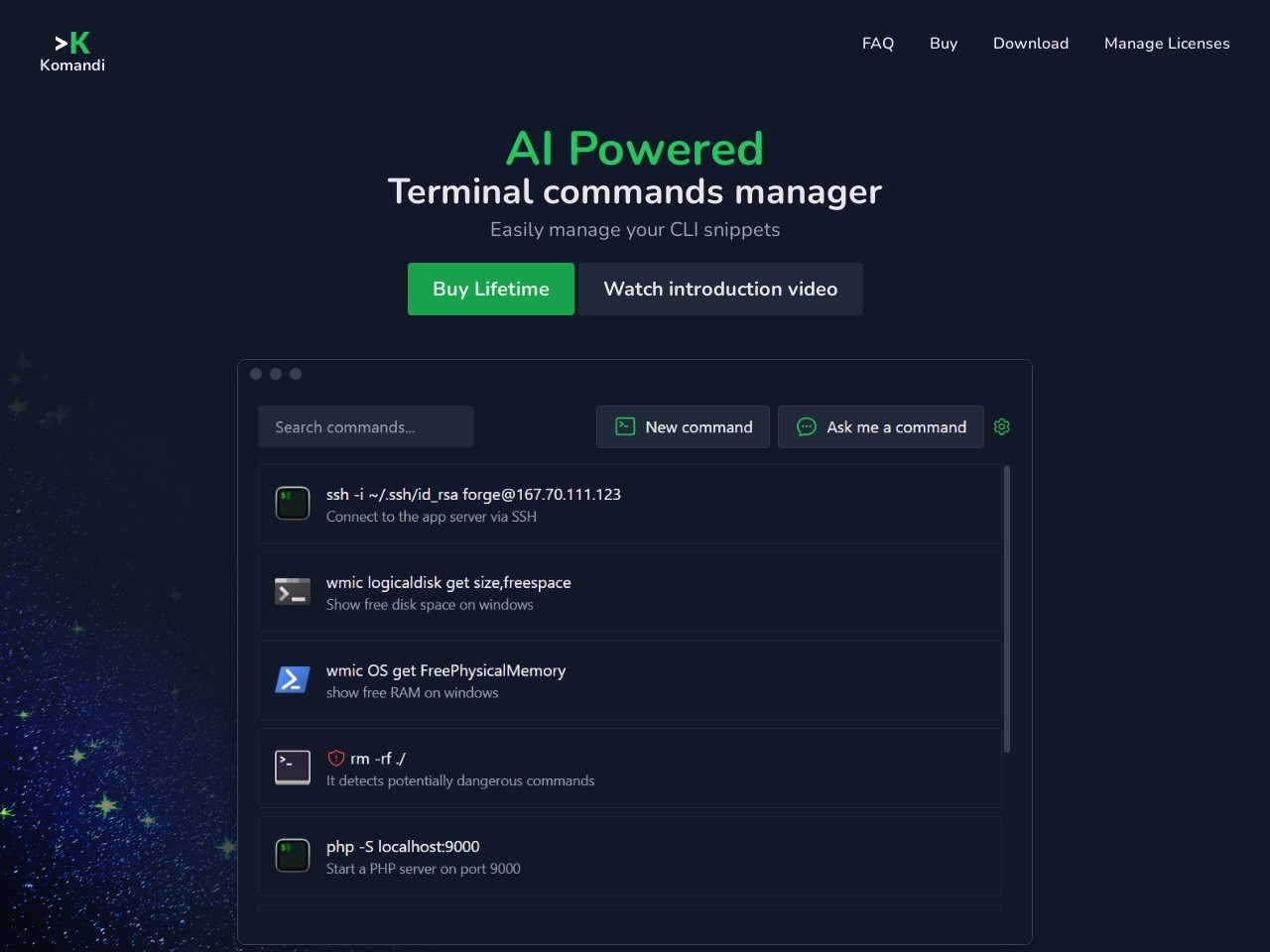Select 'It detects potentially dangerous commands' text
1270x952 pixels.
tap(460, 781)
